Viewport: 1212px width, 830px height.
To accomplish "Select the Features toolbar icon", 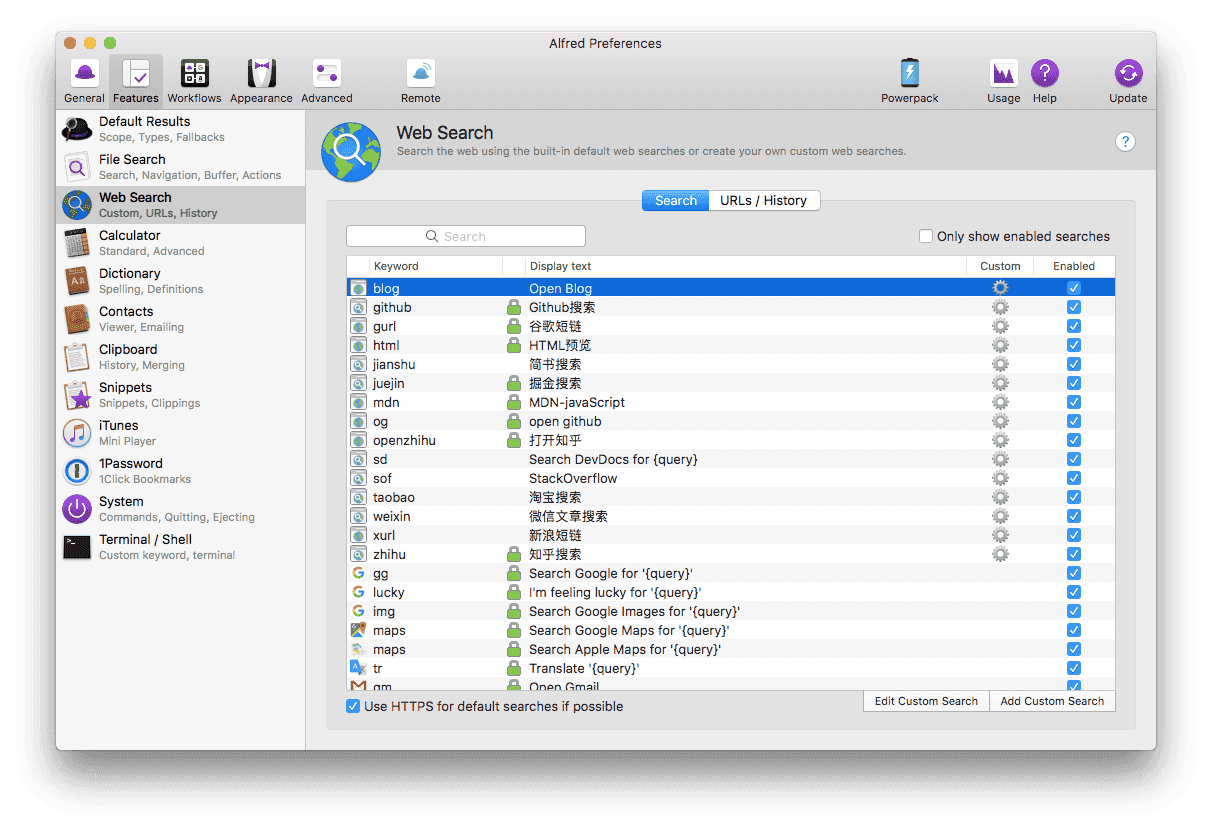I will pos(135,81).
